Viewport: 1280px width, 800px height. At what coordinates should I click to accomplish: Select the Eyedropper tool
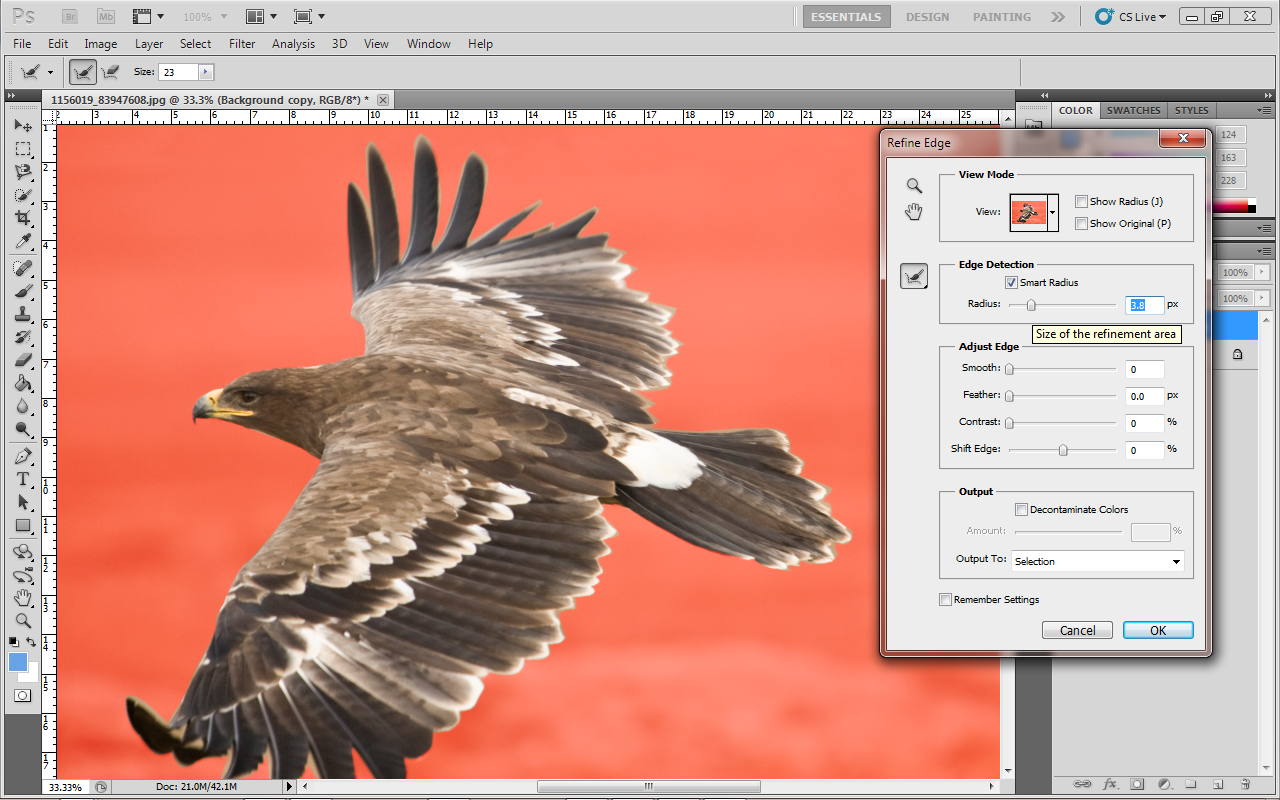(x=23, y=242)
